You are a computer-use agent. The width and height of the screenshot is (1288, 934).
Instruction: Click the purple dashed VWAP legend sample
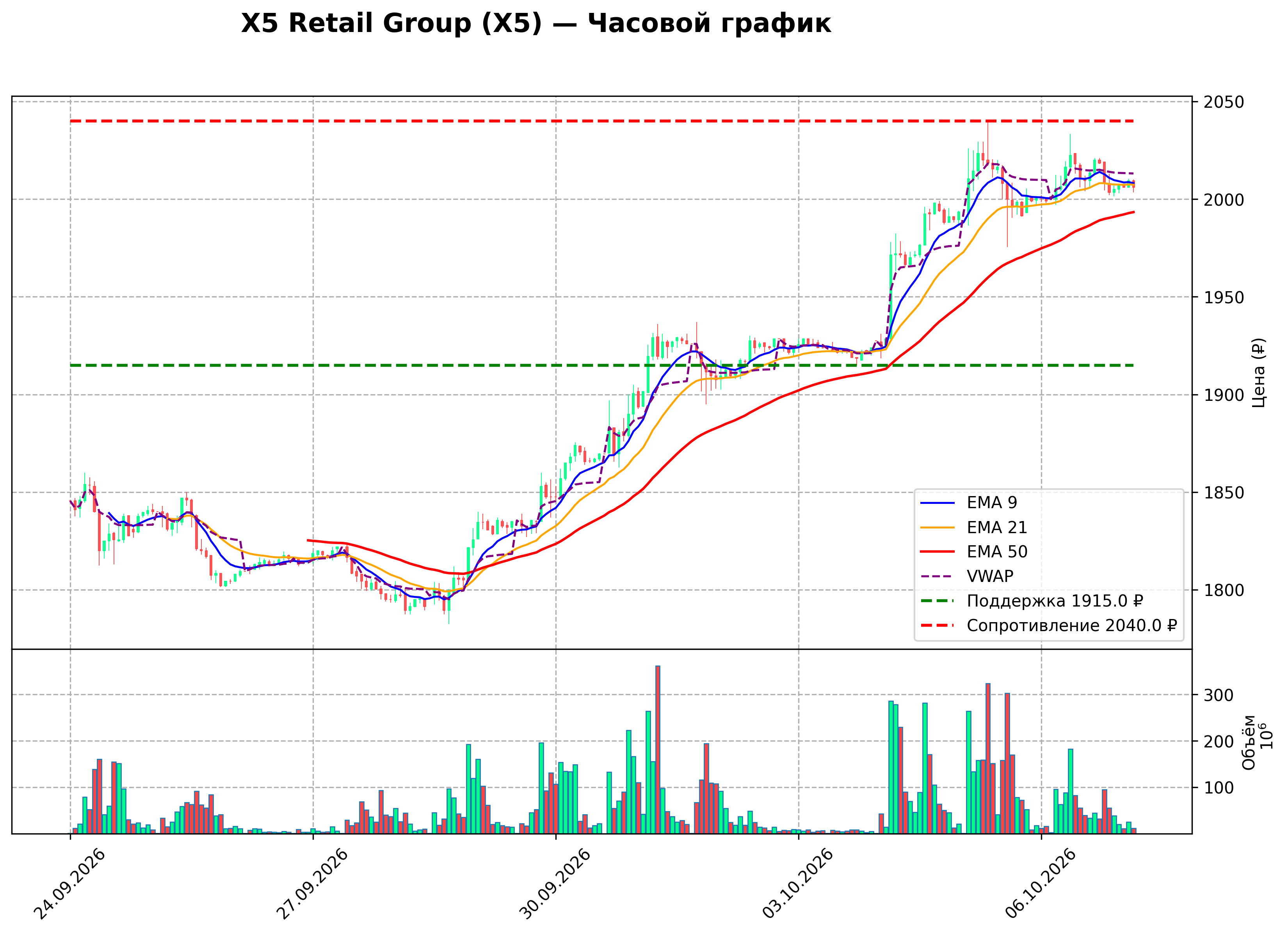tap(937, 576)
